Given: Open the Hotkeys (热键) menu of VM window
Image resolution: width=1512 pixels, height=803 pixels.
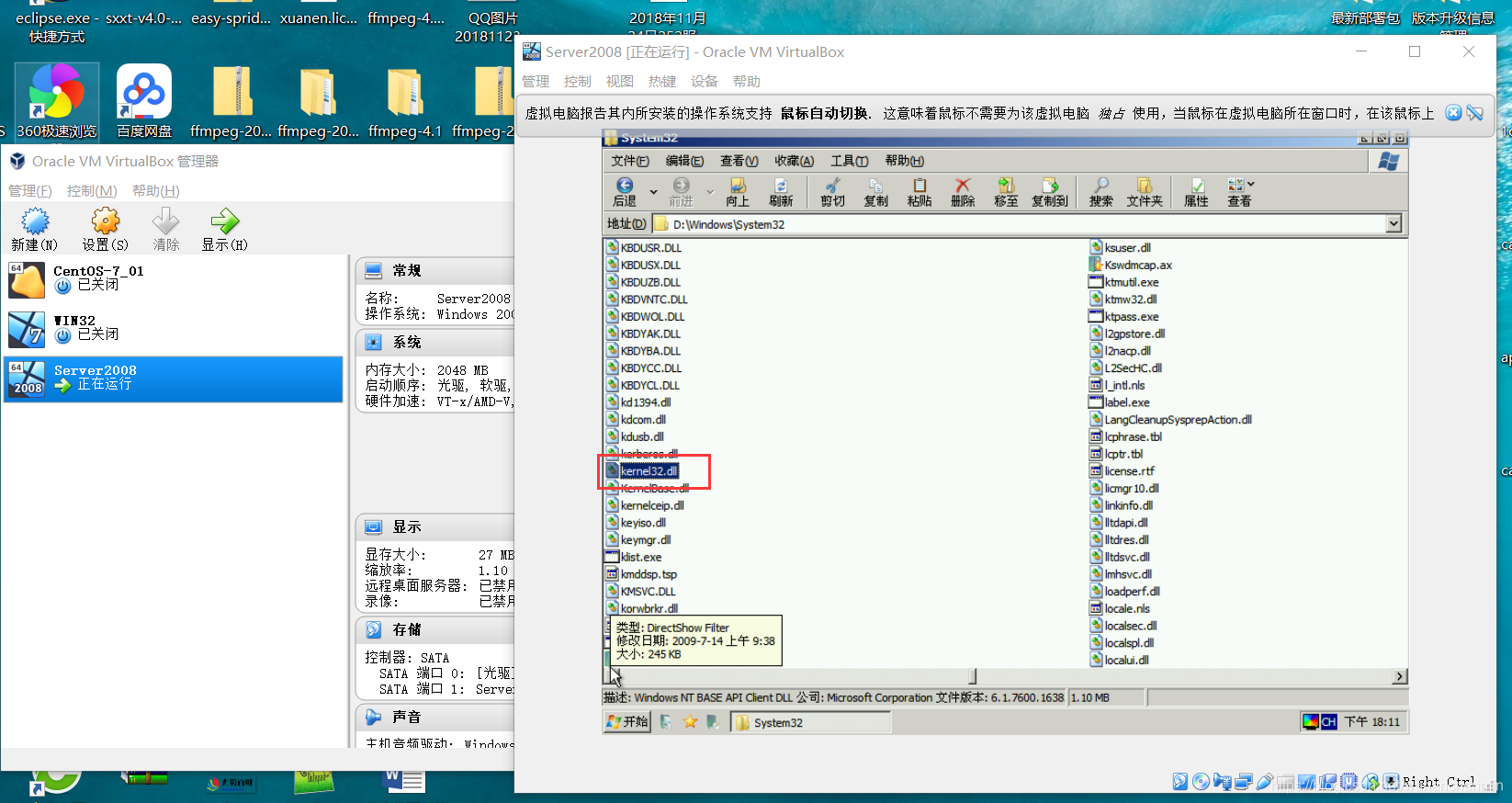Looking at the screenshot, I should click(662, 81).
